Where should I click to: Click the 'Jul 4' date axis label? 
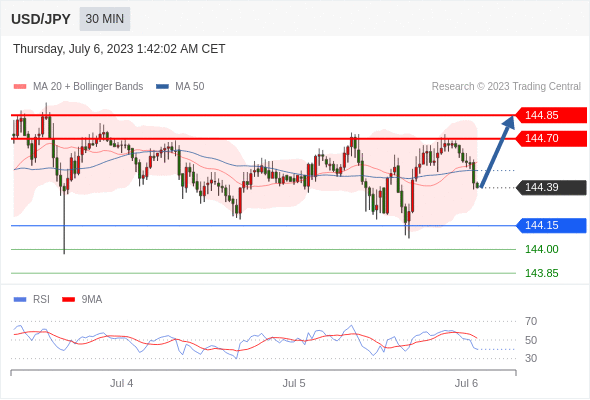121,383
